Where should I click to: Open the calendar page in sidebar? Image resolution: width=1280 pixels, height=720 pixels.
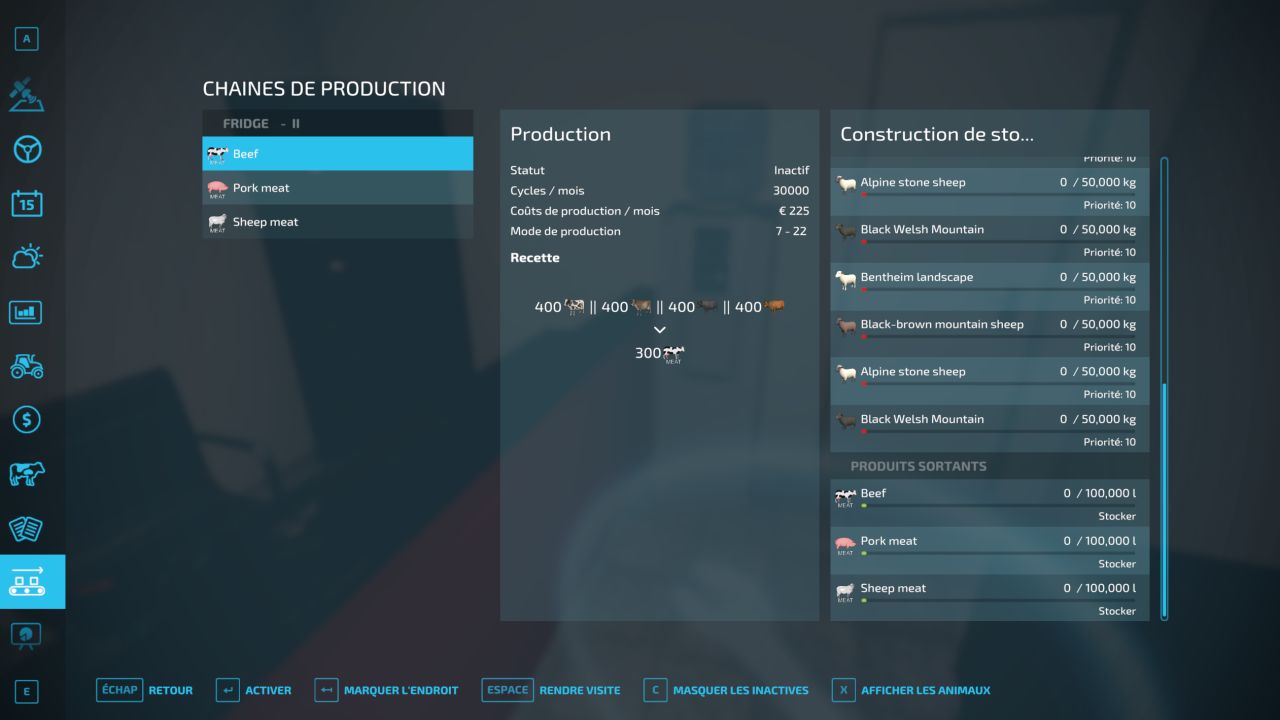(x=26, y=204)
